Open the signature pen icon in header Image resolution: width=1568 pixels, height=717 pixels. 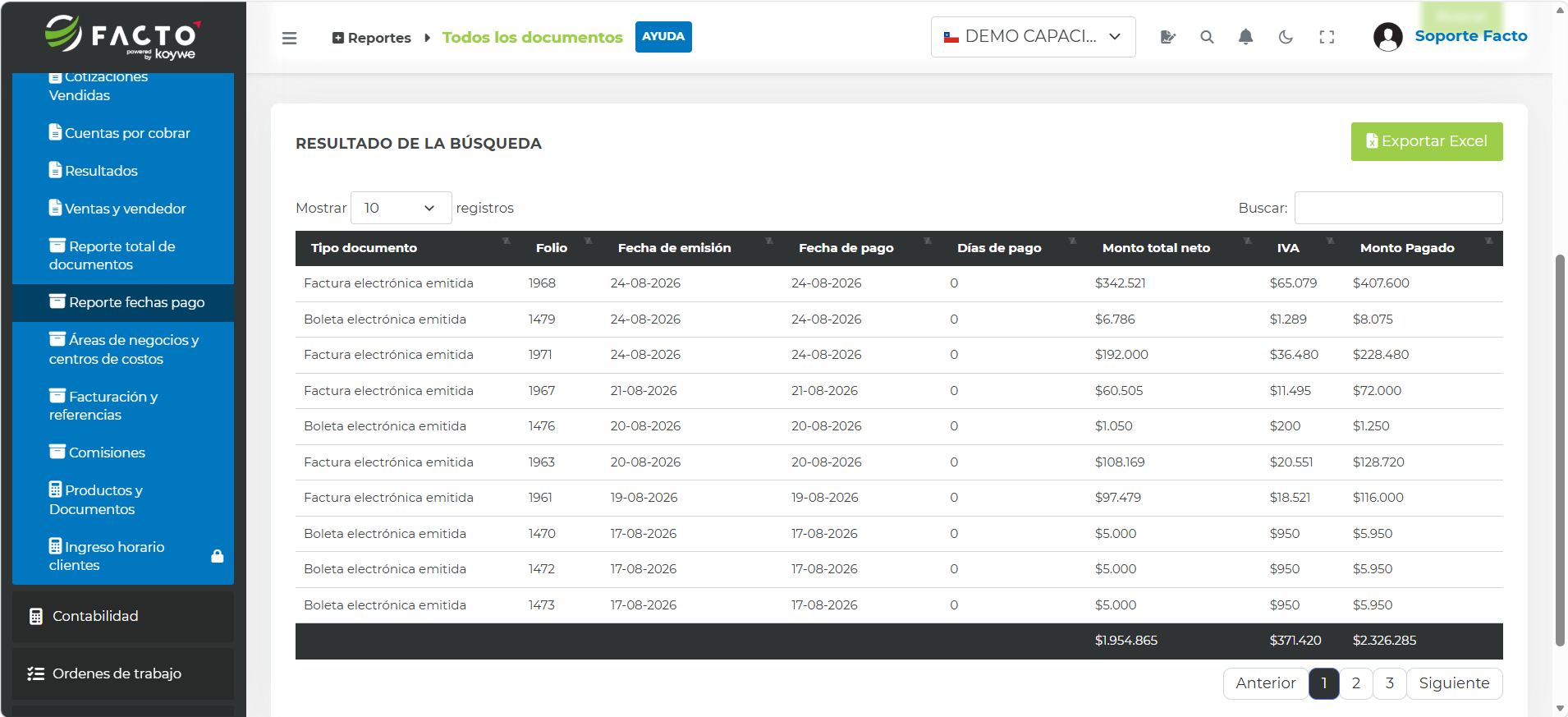pos(1168,37)
